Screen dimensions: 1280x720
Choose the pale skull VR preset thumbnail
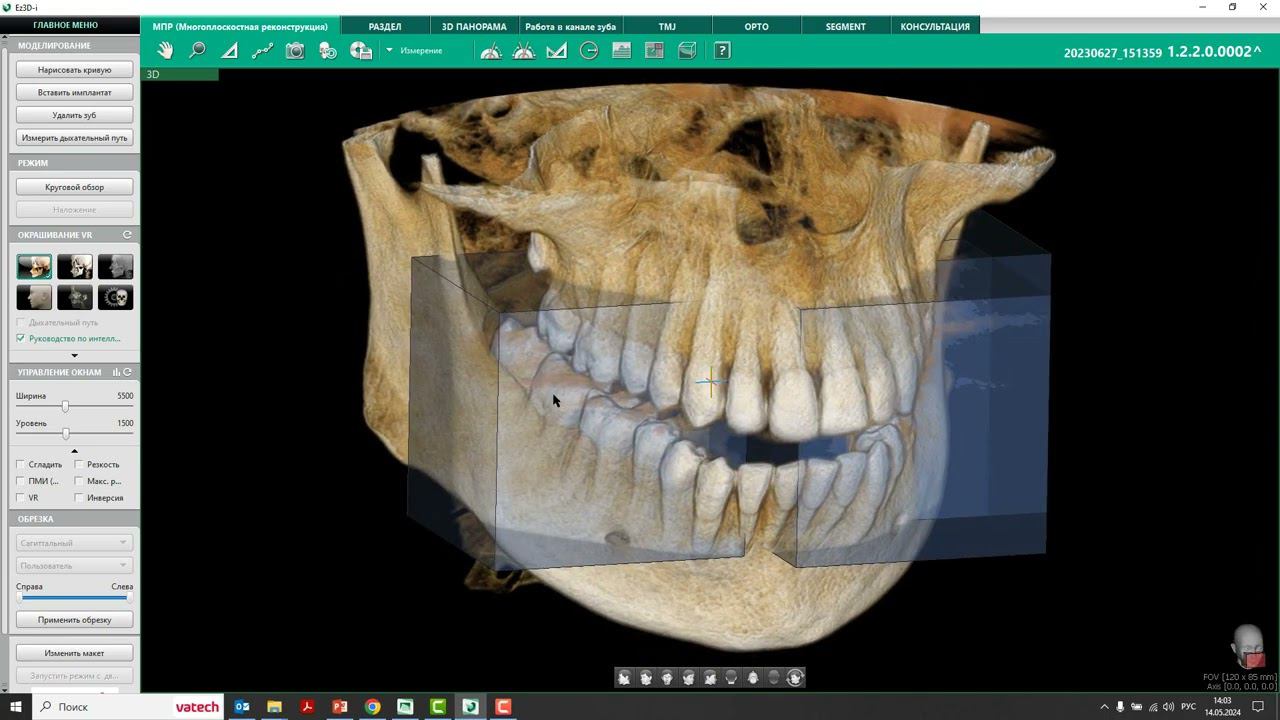[x=75, y=267]
